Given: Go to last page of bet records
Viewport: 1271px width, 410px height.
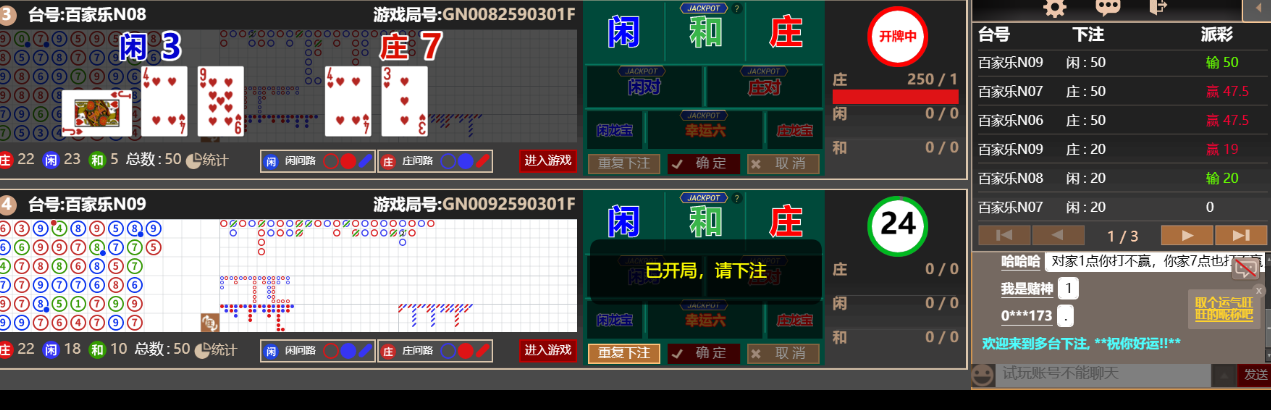Looking at the screenshot, I should pyautogui.click(x=1241, y=235).
